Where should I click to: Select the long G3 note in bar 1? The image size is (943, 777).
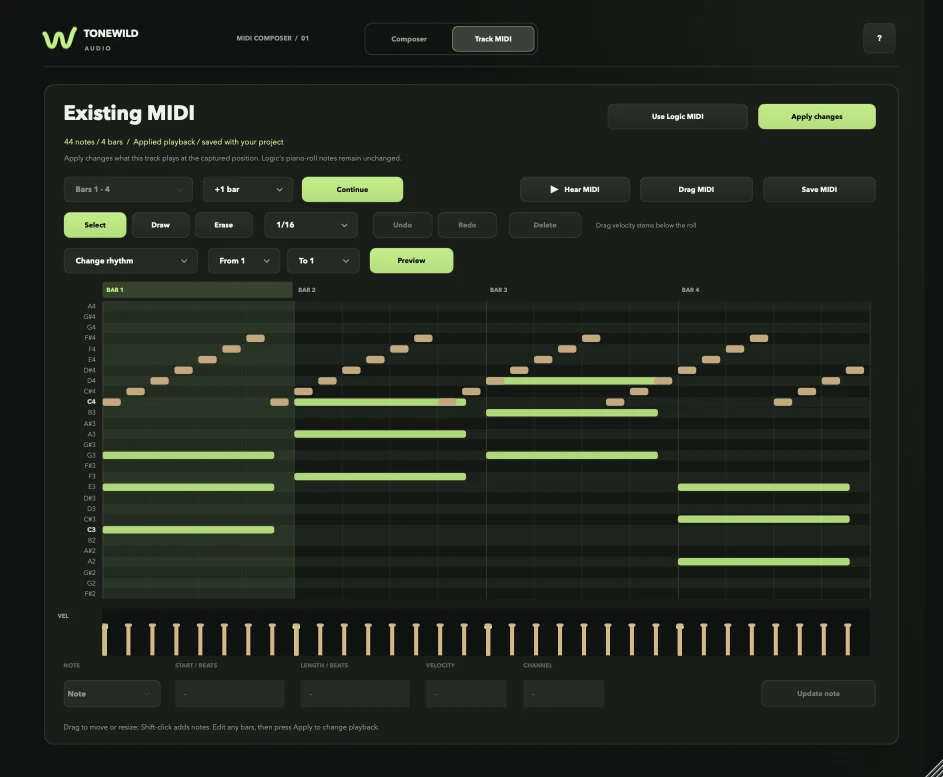point(188,456)
